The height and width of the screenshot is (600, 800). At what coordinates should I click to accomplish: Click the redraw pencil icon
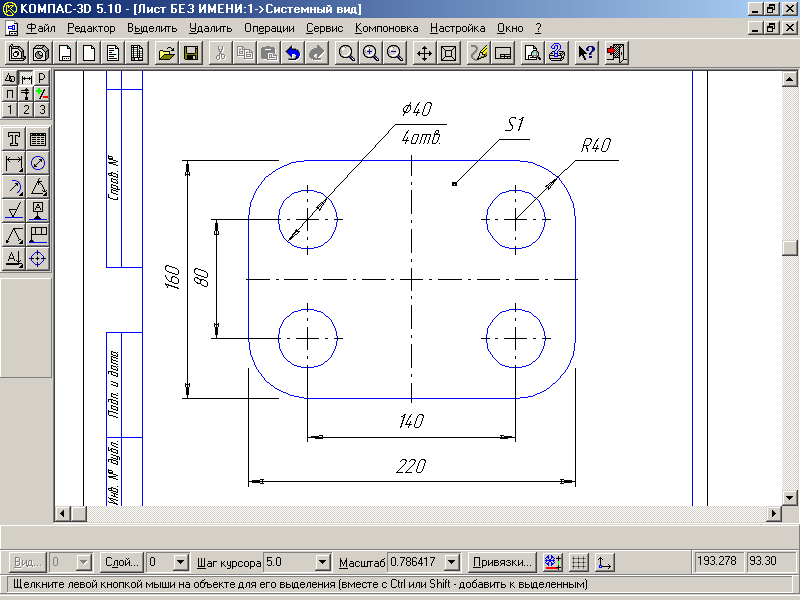[x=479, y=53]
